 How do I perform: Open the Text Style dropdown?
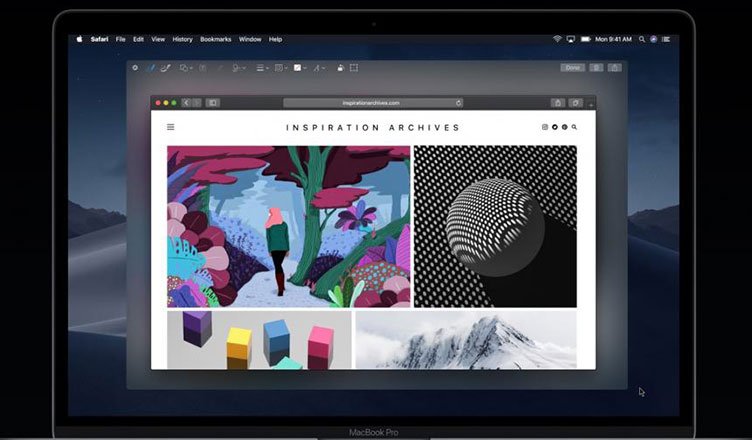pyautogui.click(x=319, y=68)
